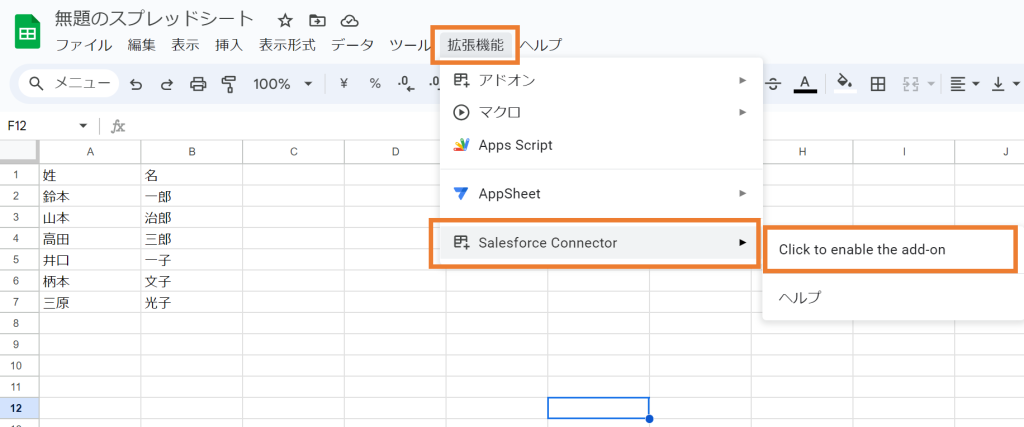Open the Google Sheets home icon
Screen dimensions: 1024x427
point(28,32)
